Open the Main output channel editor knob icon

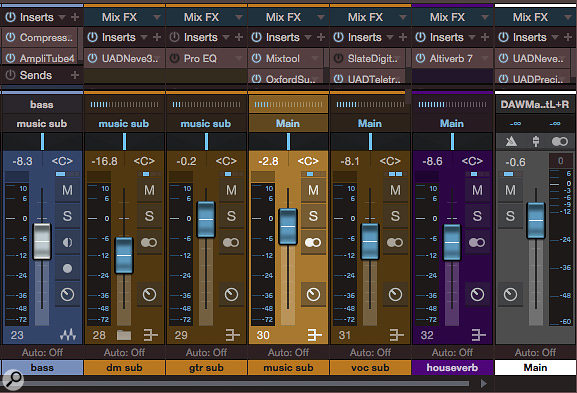[510, 294]
